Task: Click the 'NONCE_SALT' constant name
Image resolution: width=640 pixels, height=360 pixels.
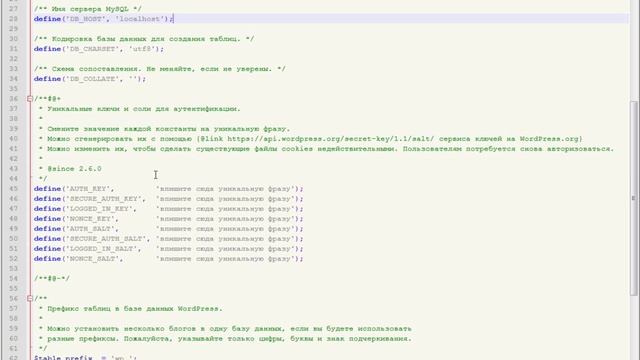Action: click(x=92, y=259)
